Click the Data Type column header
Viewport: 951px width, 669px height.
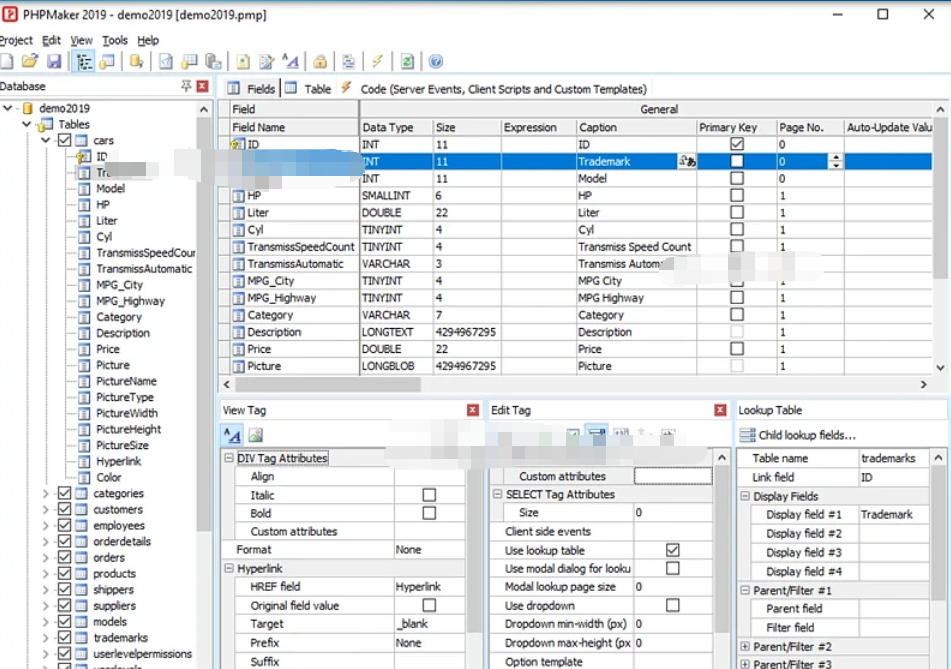pos(396,127)
